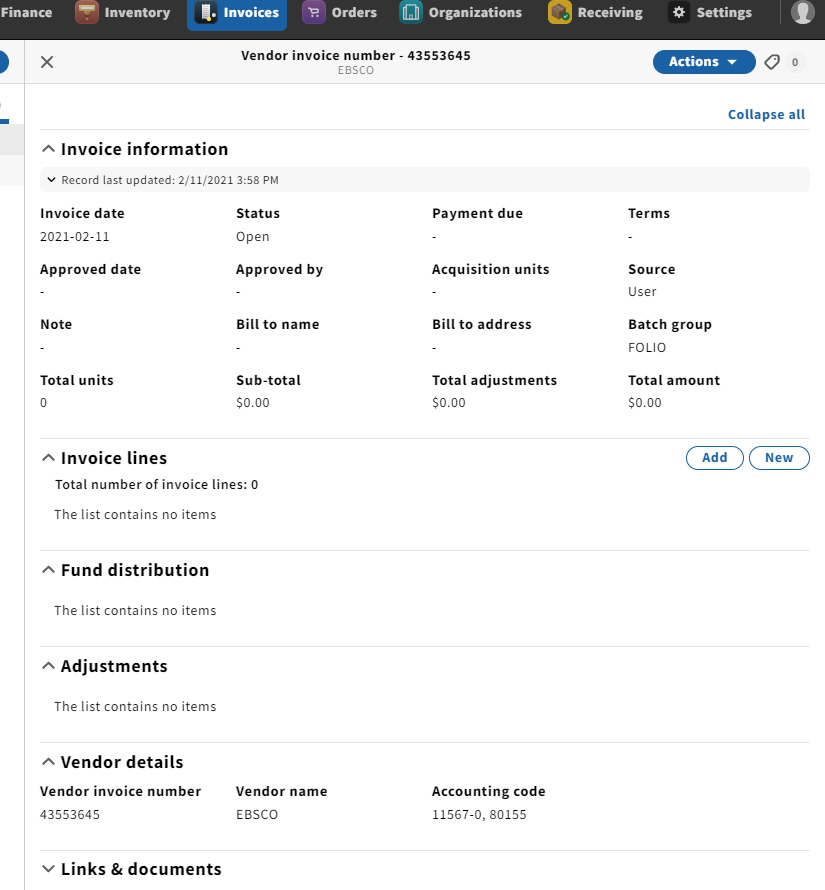The image size is (825, 890).
Task: Open the Actions dropdown menu
Action: (704, 62)
